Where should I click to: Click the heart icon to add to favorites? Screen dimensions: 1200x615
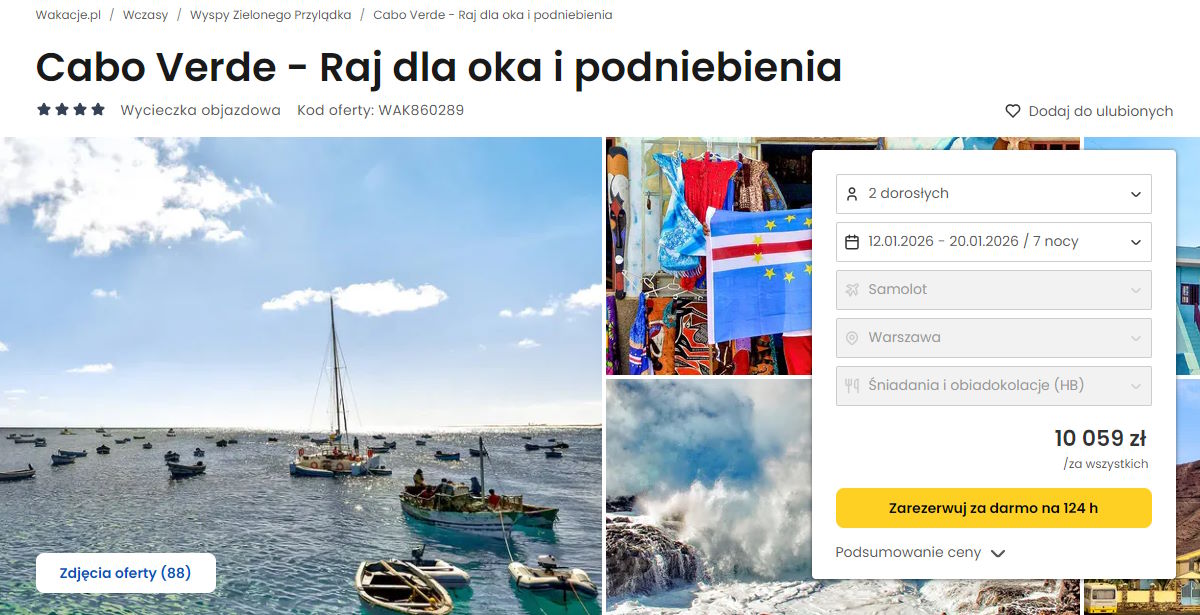point(1012,111)
